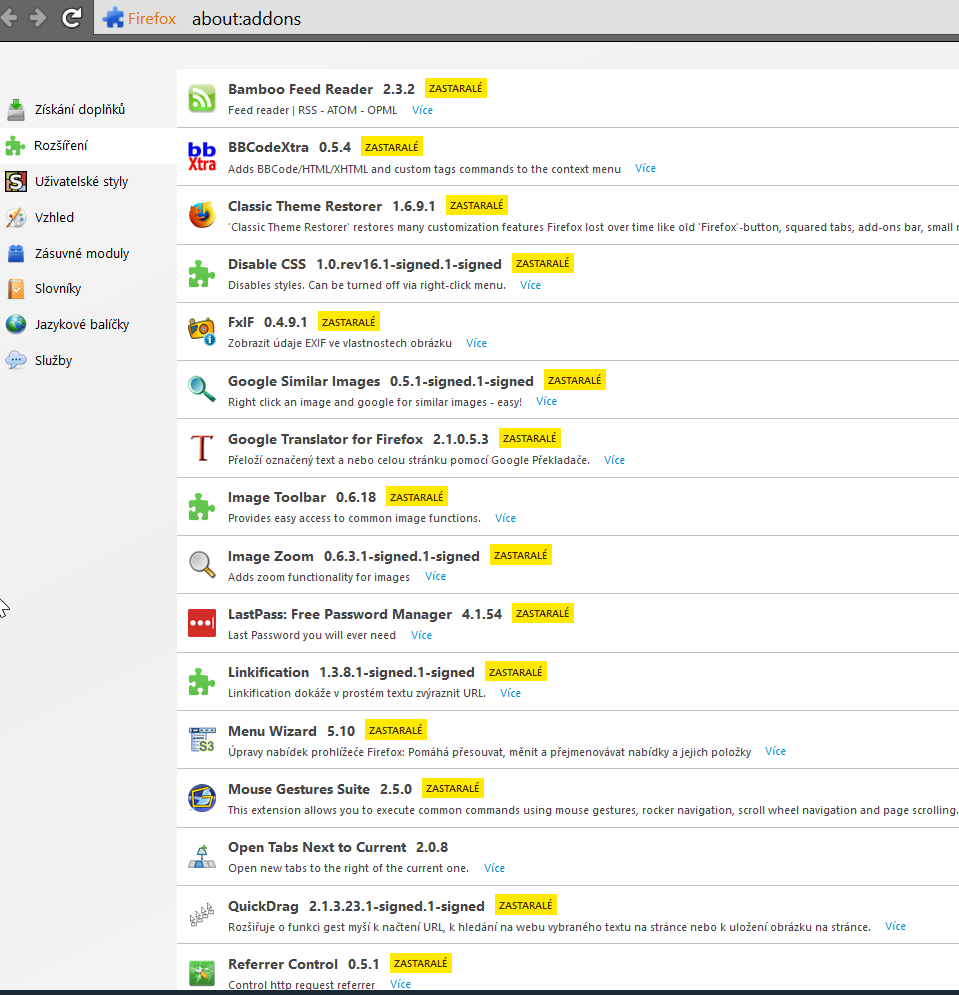Click the Firefox puzzle identity icon
Screen dimensions: 959x995
click(x=114, y=18)
